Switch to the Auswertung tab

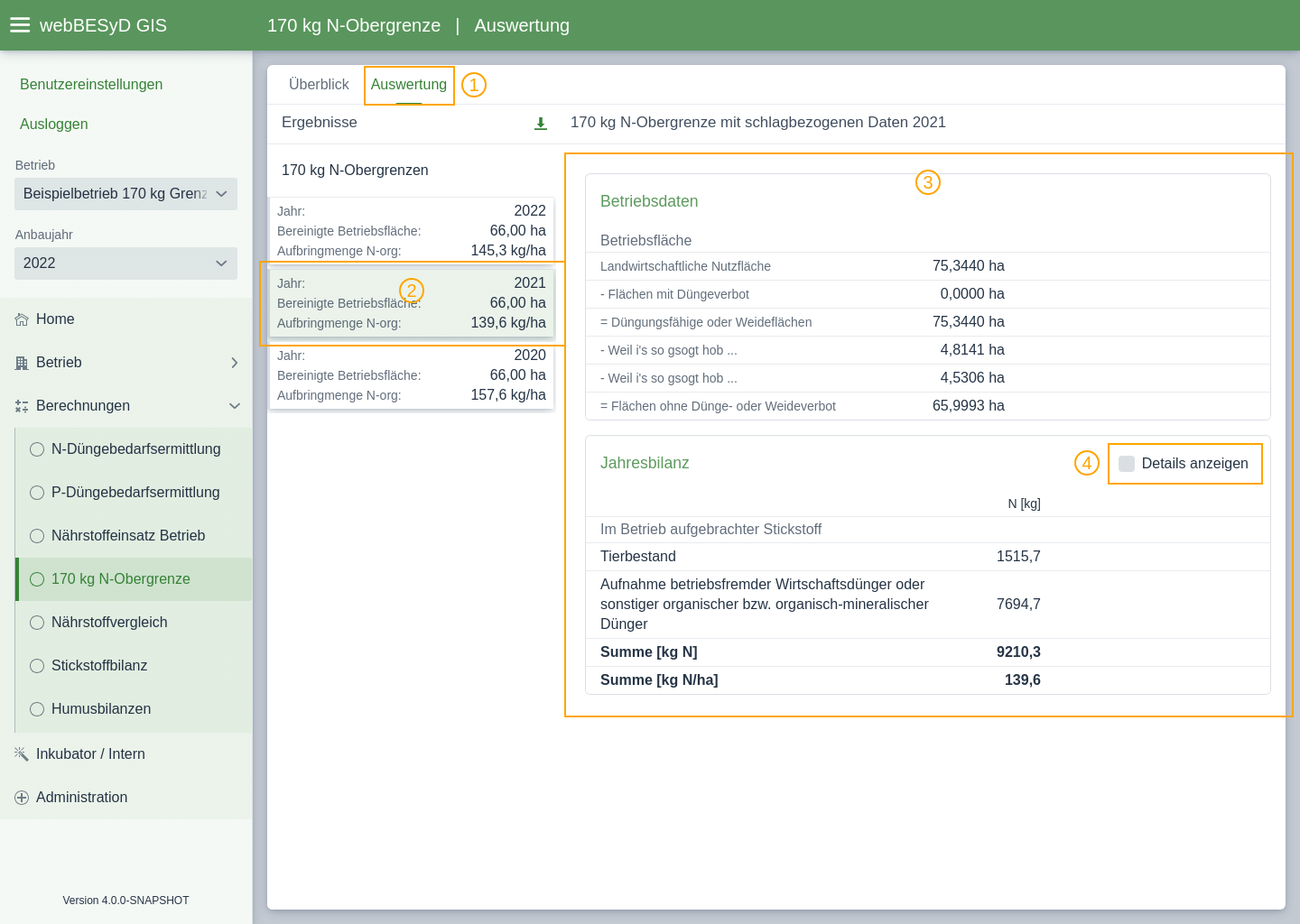coord(409,84)
